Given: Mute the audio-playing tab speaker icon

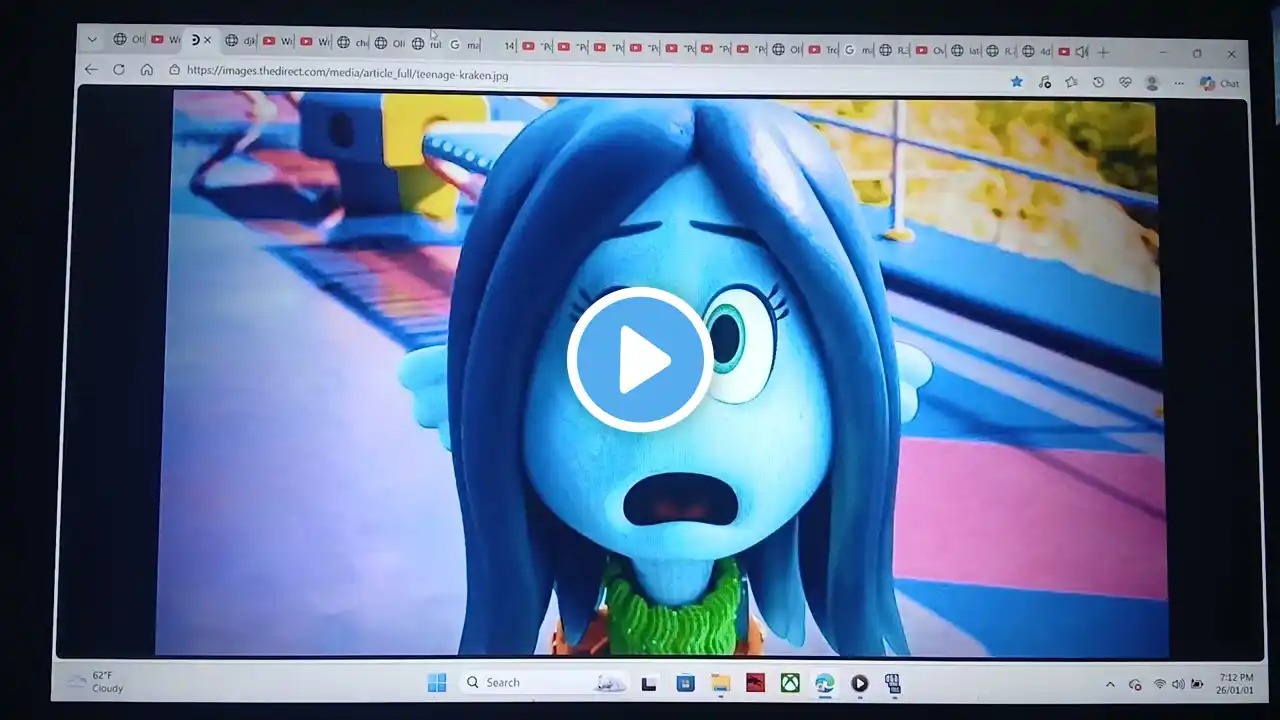Looking at the screenshot, I should (1081, 52).
